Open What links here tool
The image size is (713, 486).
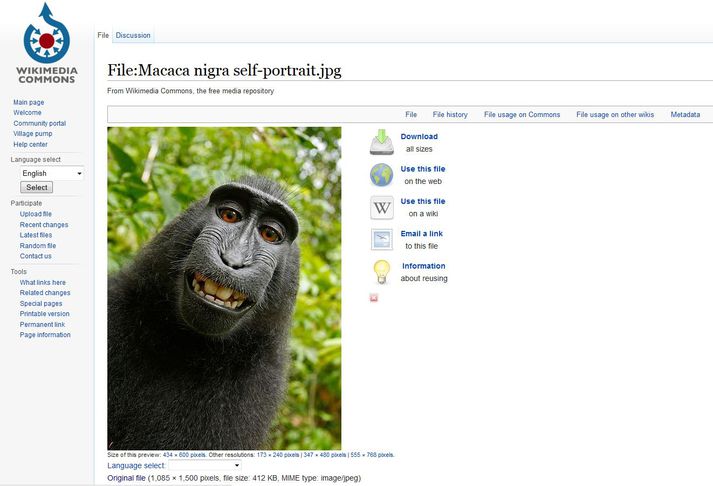click(x=43, y=282)
